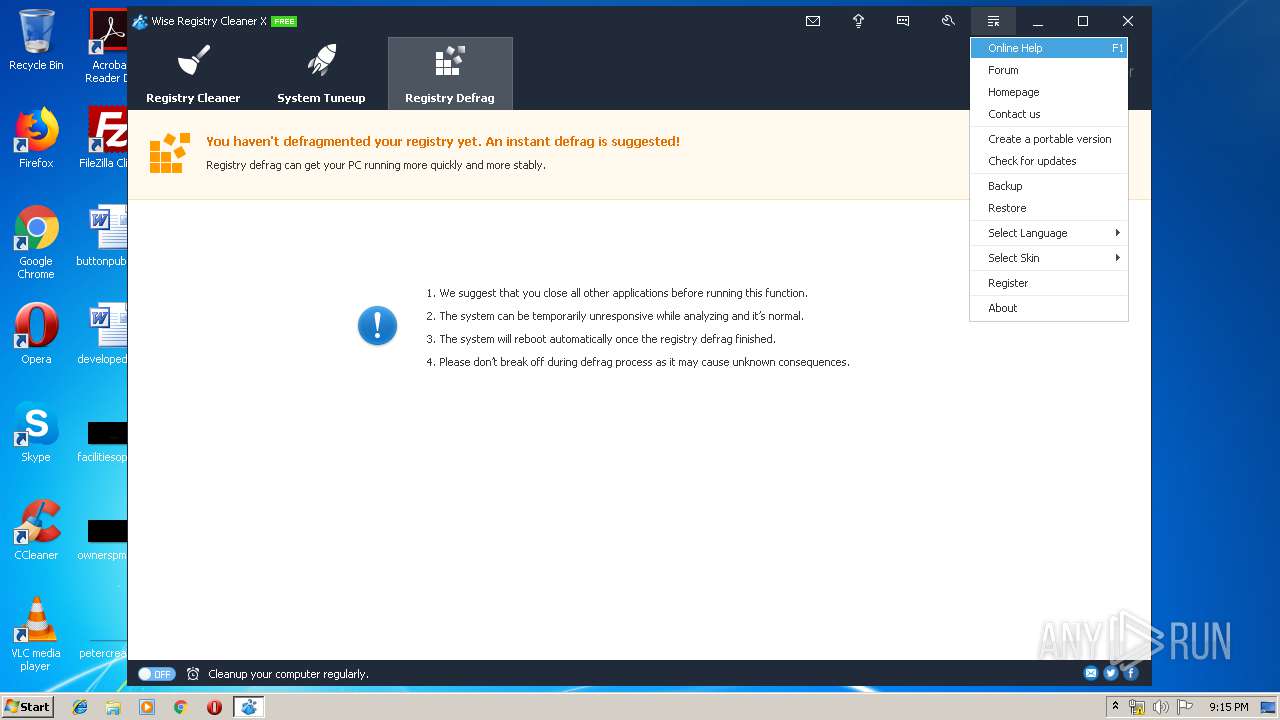Select the Registry Defrag tab
This screenshot has height=720, width=1280.
450,74
